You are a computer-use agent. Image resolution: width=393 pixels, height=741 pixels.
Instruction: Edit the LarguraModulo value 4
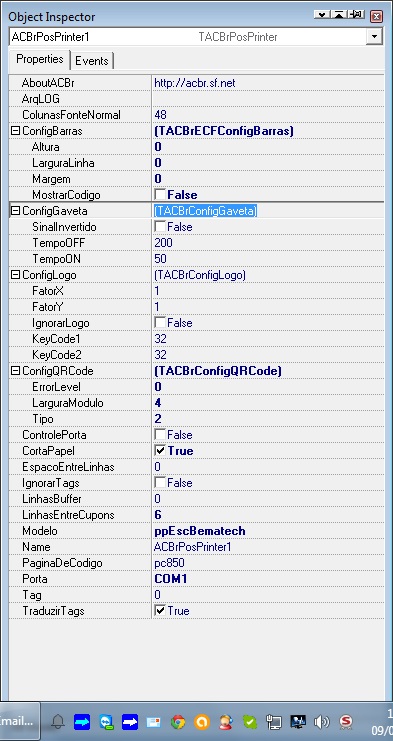(158, 403)
